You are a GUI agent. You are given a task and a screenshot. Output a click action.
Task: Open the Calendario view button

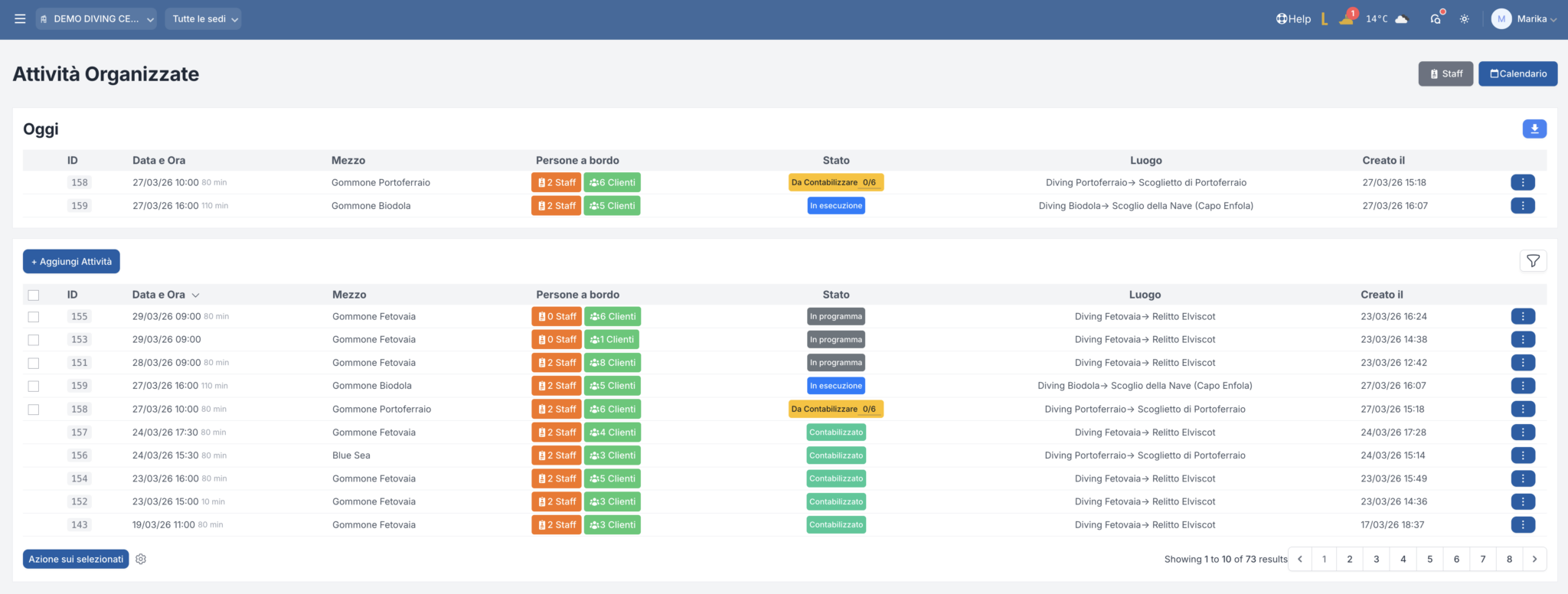tap(1517, 74)
